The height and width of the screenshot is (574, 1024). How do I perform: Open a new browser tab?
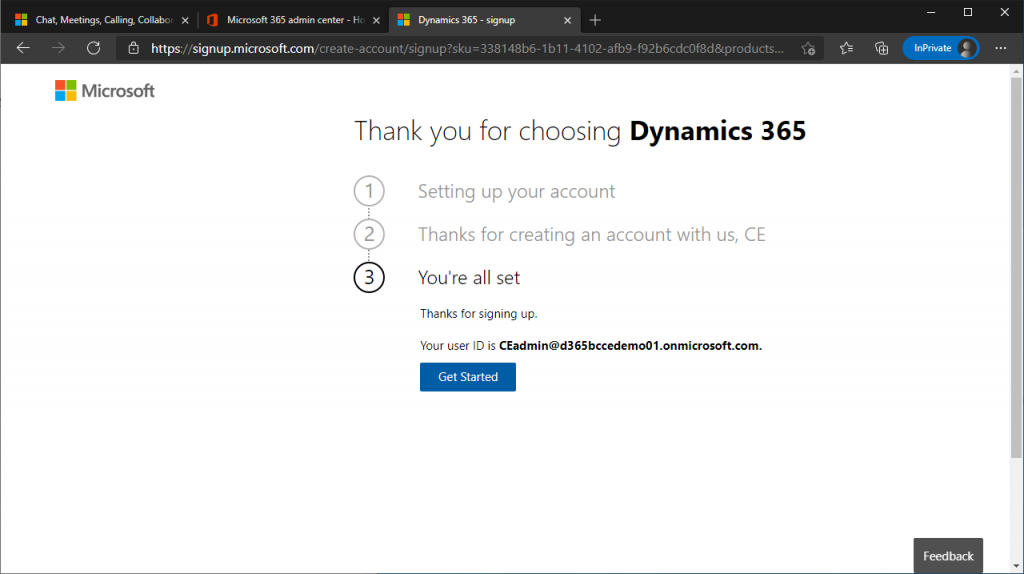coord(594,20)
